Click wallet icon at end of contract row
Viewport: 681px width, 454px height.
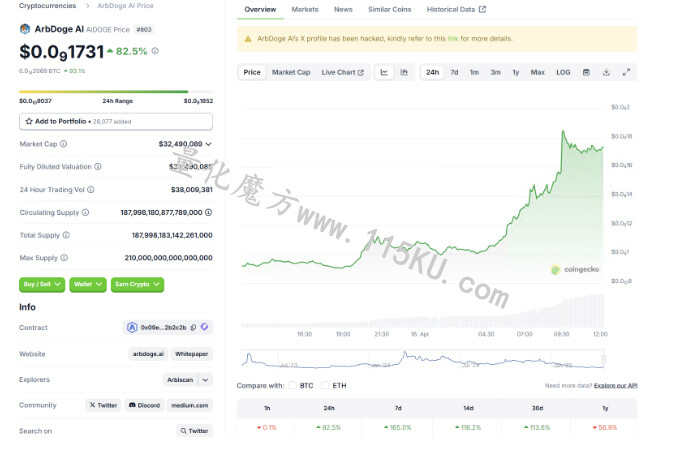(204, 327)
